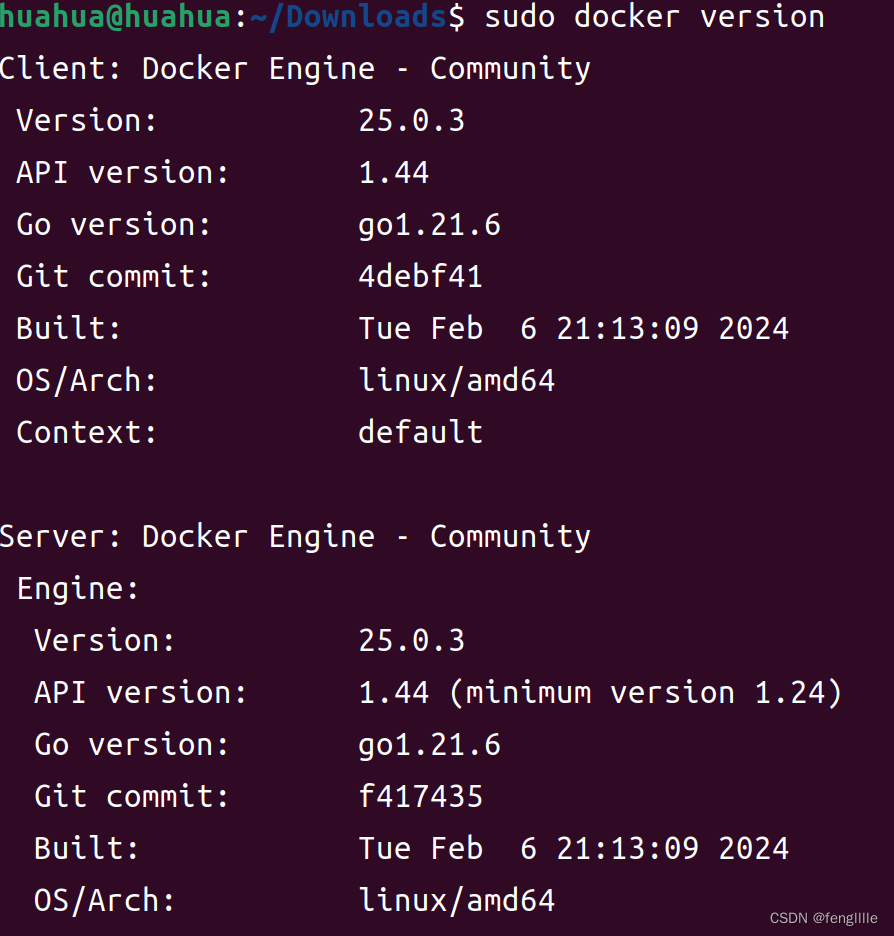Click the Server "Git commit:" label
Viewport: 894px width, 936px height.
click(x=131, y=796)
